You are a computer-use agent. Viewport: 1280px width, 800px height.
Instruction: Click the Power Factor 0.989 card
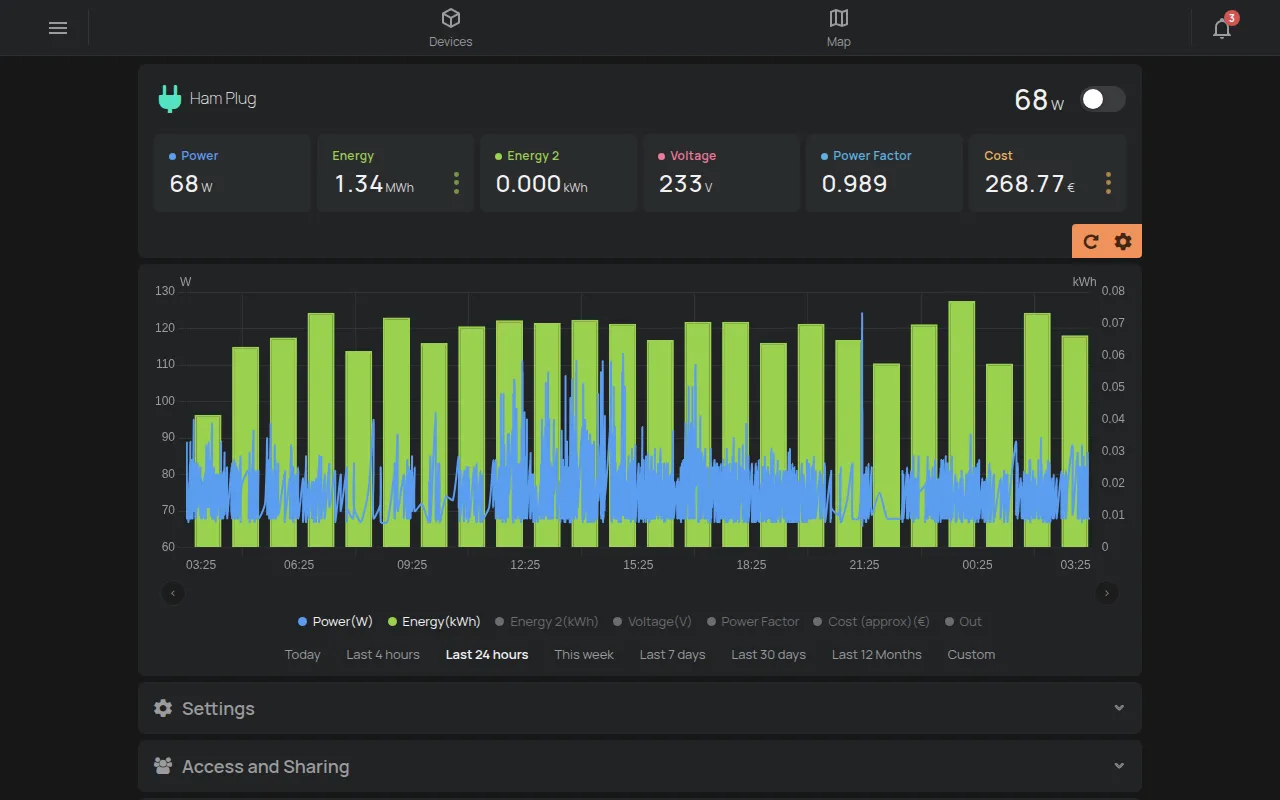(884, 173)
